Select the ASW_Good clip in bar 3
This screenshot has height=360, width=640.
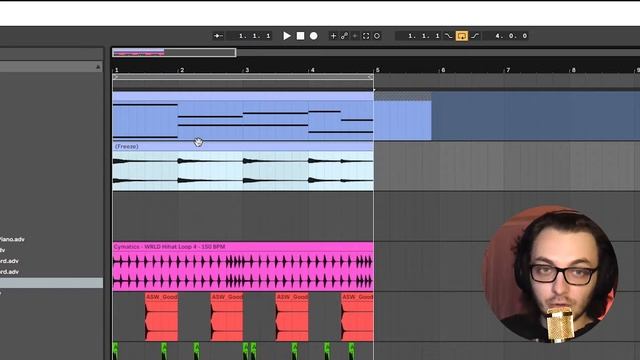pos(292,317)
